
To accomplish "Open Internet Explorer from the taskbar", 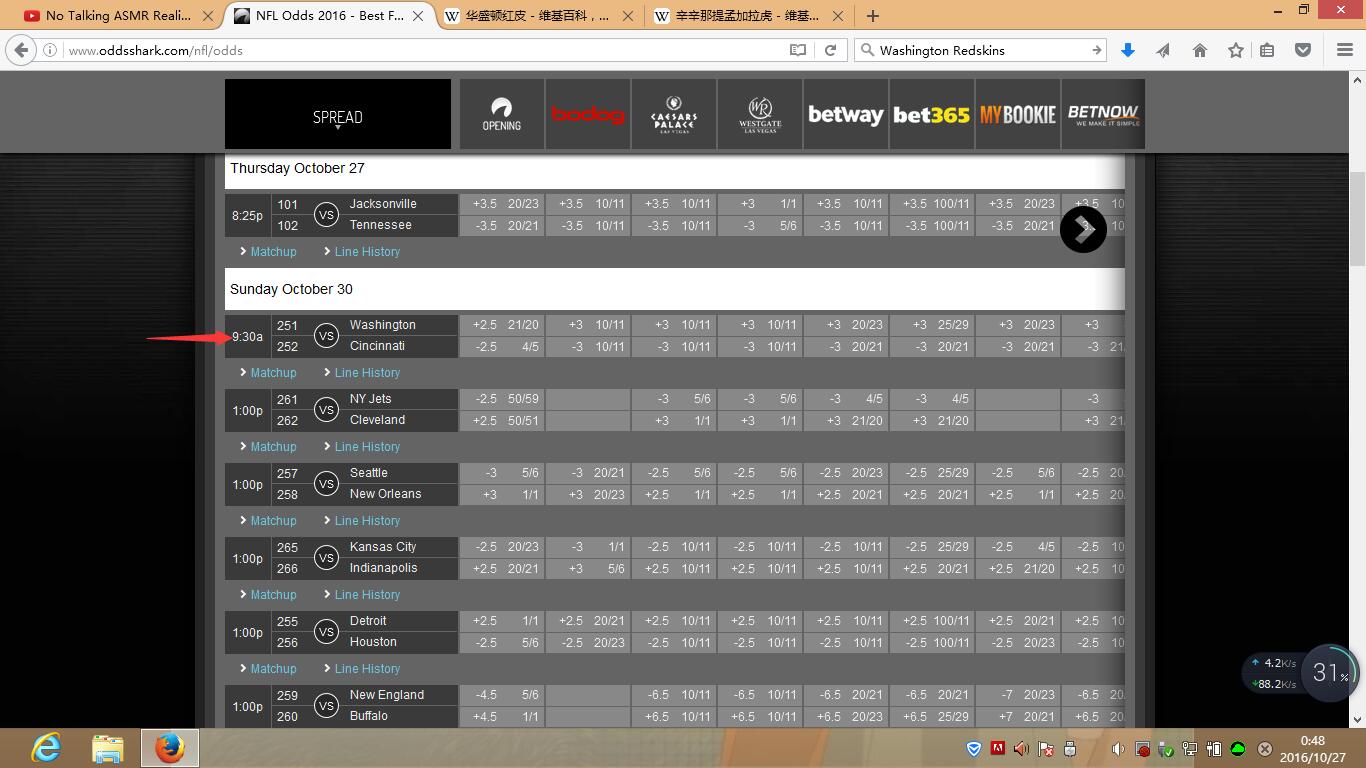I will (x=46, y=747).
